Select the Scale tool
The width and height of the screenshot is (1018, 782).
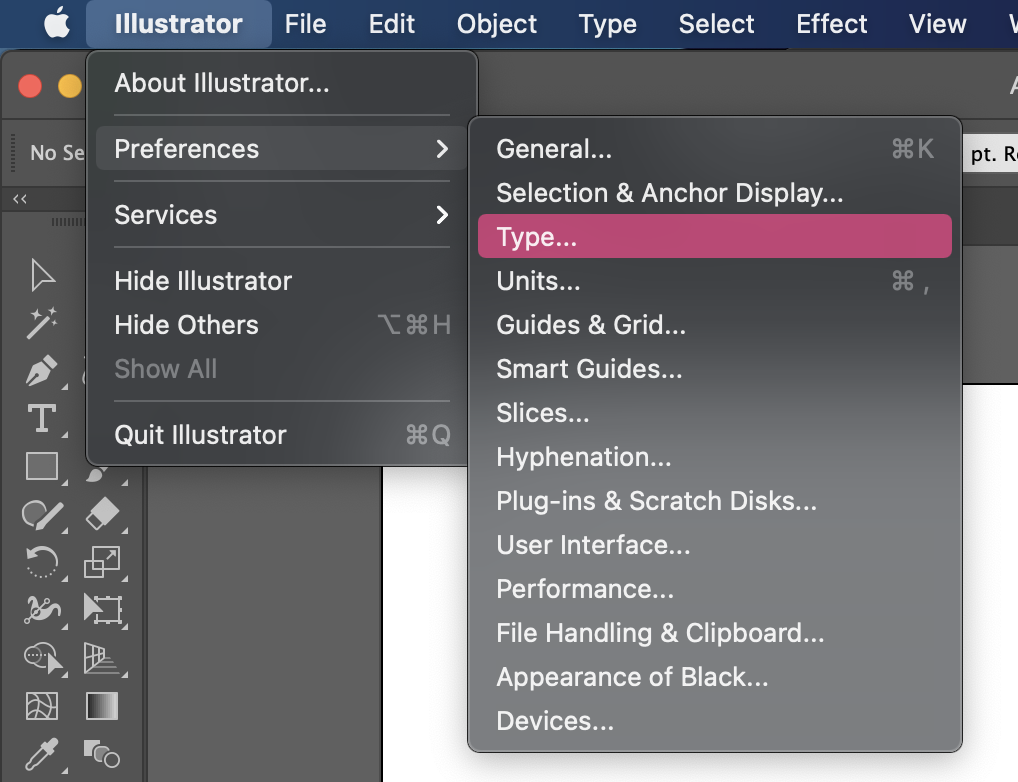pos(102,562)
